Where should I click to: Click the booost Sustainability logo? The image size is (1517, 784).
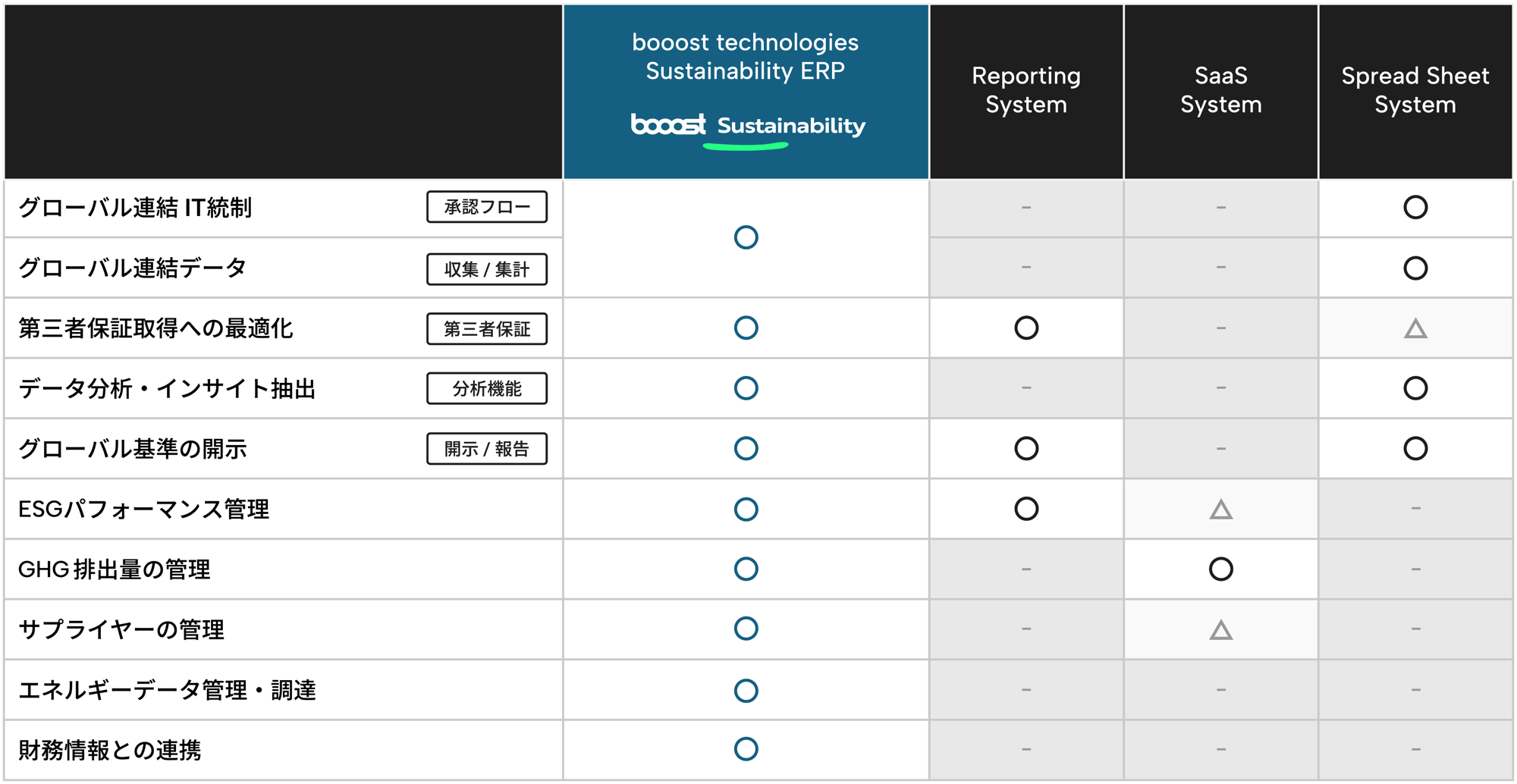click(748, 129)
